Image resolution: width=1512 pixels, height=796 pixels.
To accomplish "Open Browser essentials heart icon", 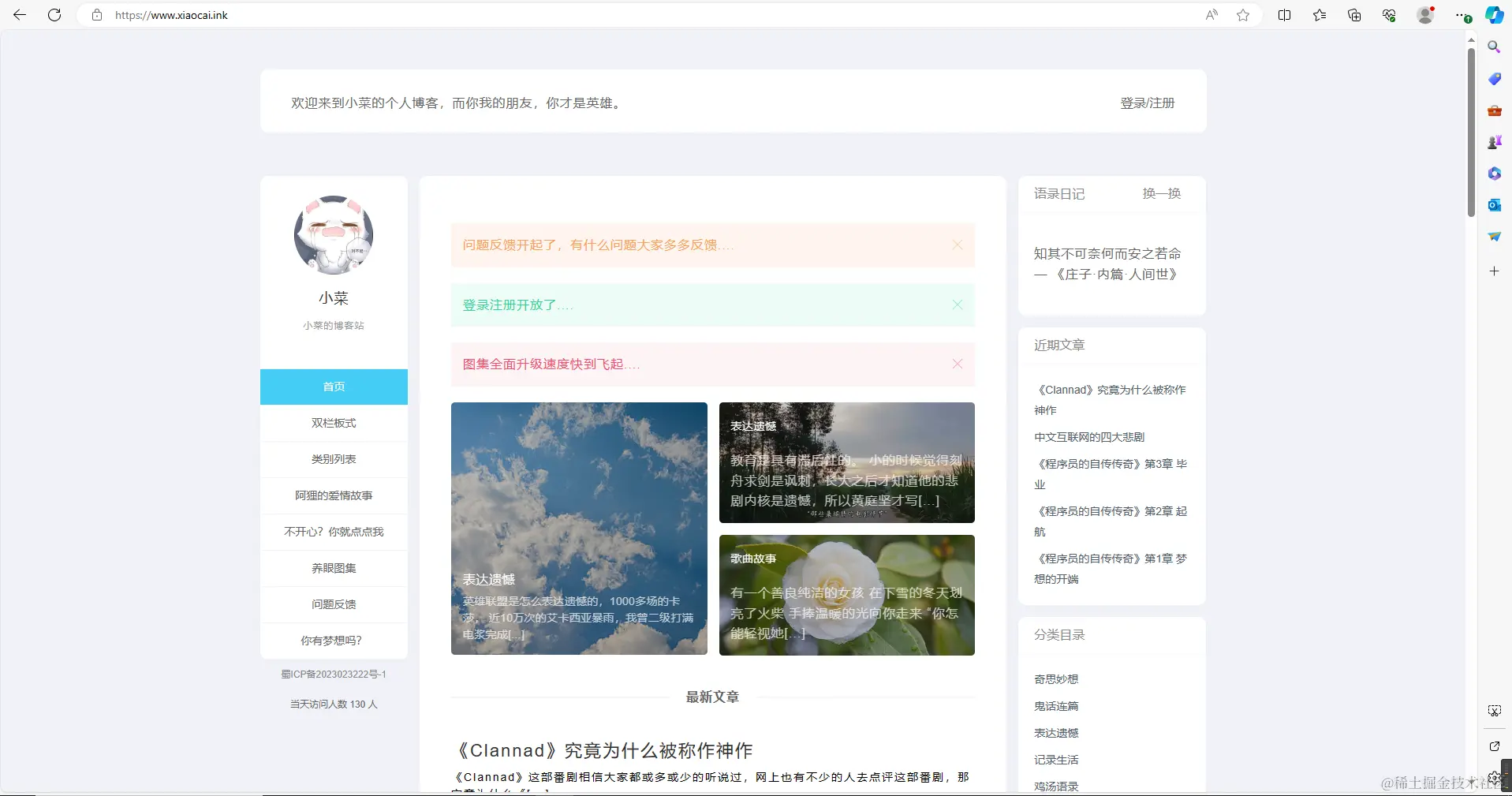I will pos(1389,15).
